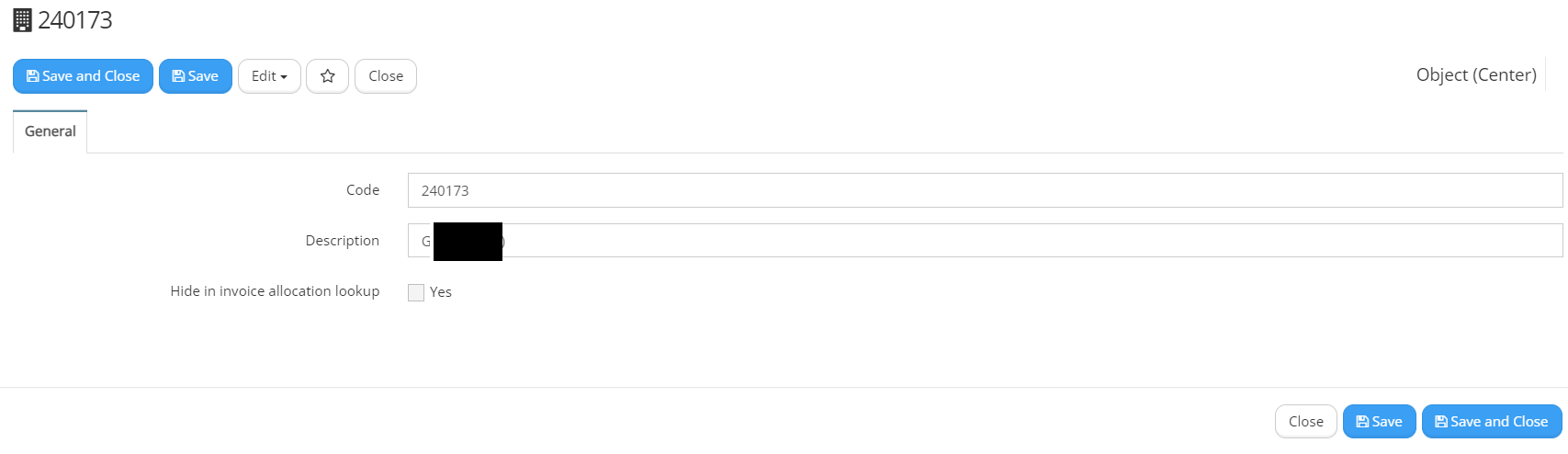The height and width of the screenshot is (454, 1568).
Task: Click the bottom Close button
Action: (1305, 422)
